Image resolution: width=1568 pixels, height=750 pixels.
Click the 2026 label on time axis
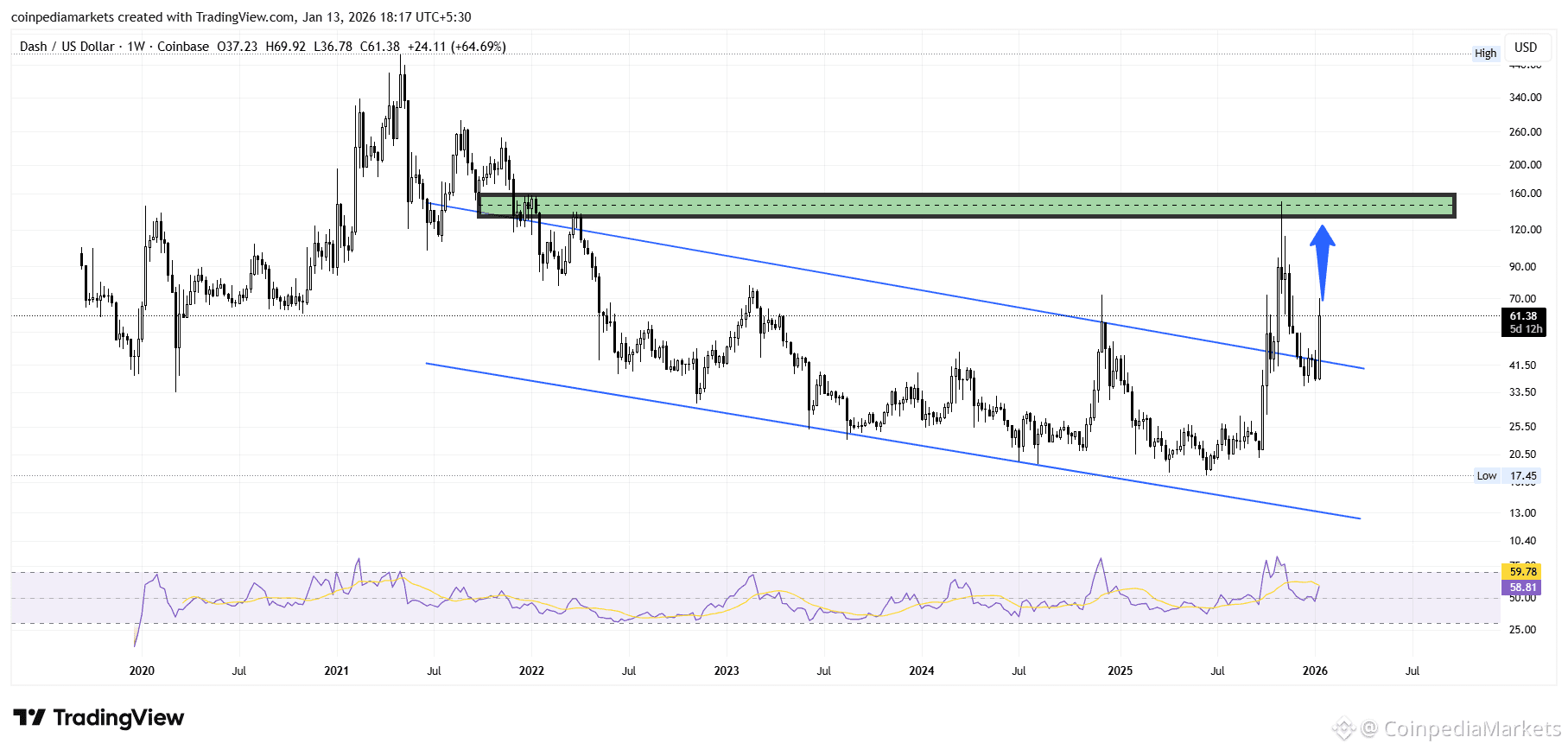point(1315,671)
